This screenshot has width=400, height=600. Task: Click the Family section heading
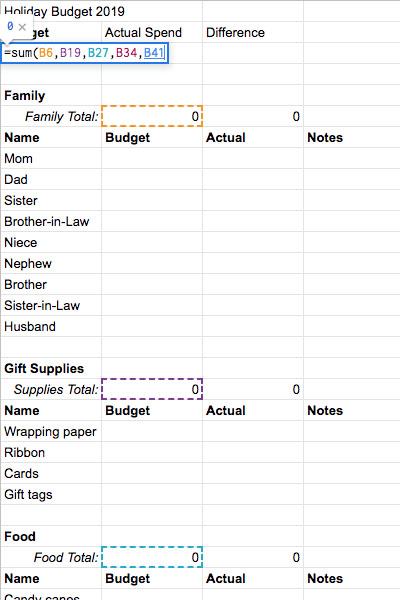(24, 96)
